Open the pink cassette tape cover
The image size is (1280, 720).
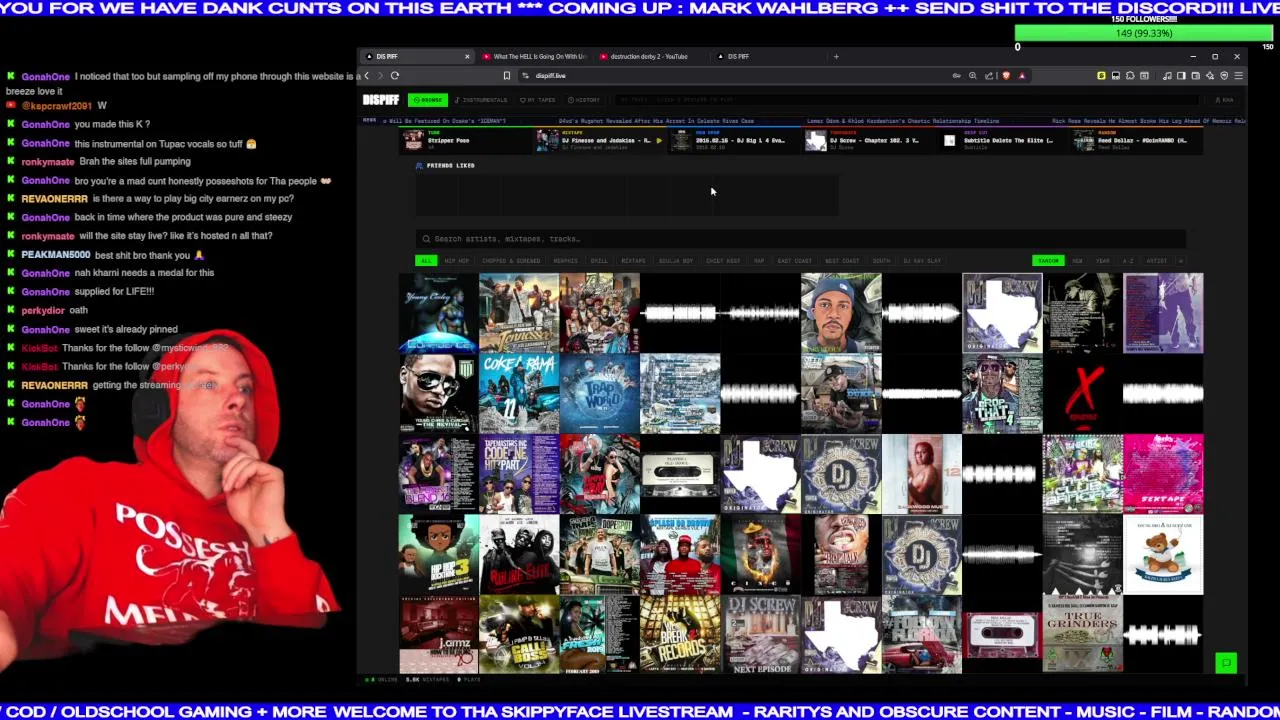click(1002, 634)
